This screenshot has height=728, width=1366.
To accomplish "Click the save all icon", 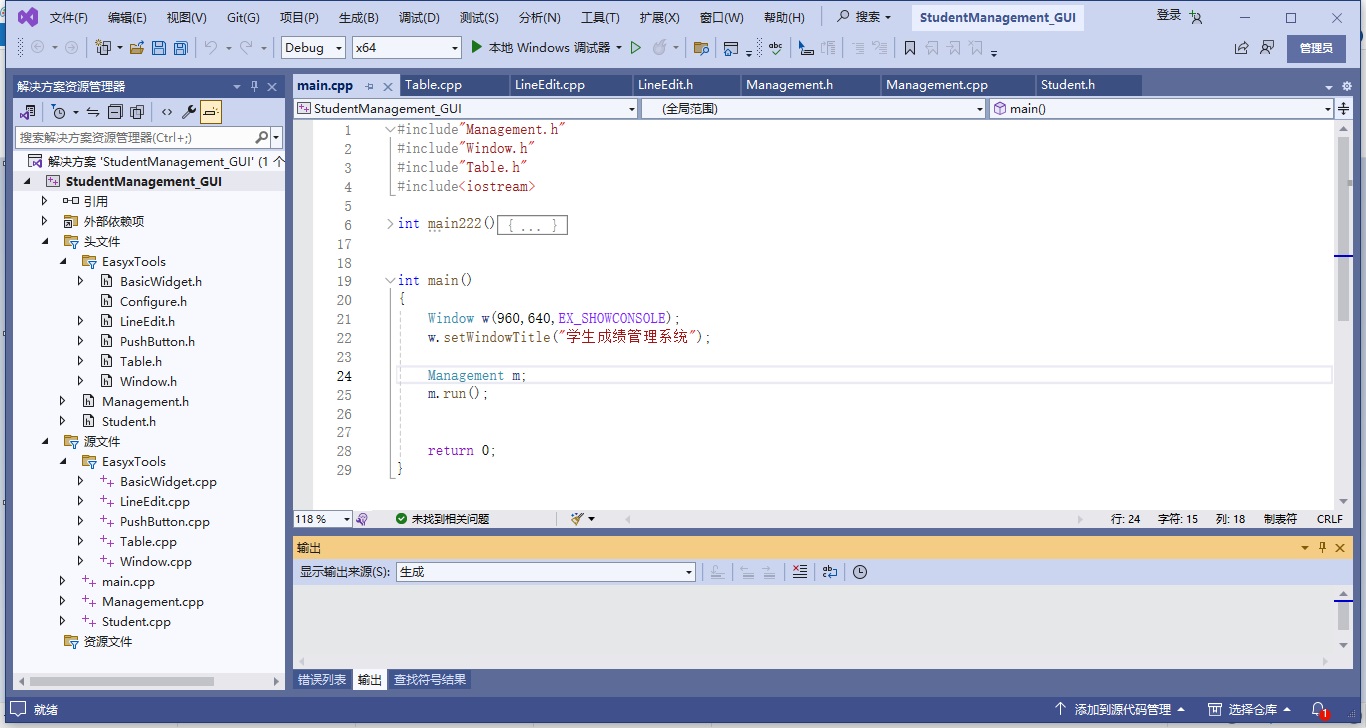I will tap(181, 47).
